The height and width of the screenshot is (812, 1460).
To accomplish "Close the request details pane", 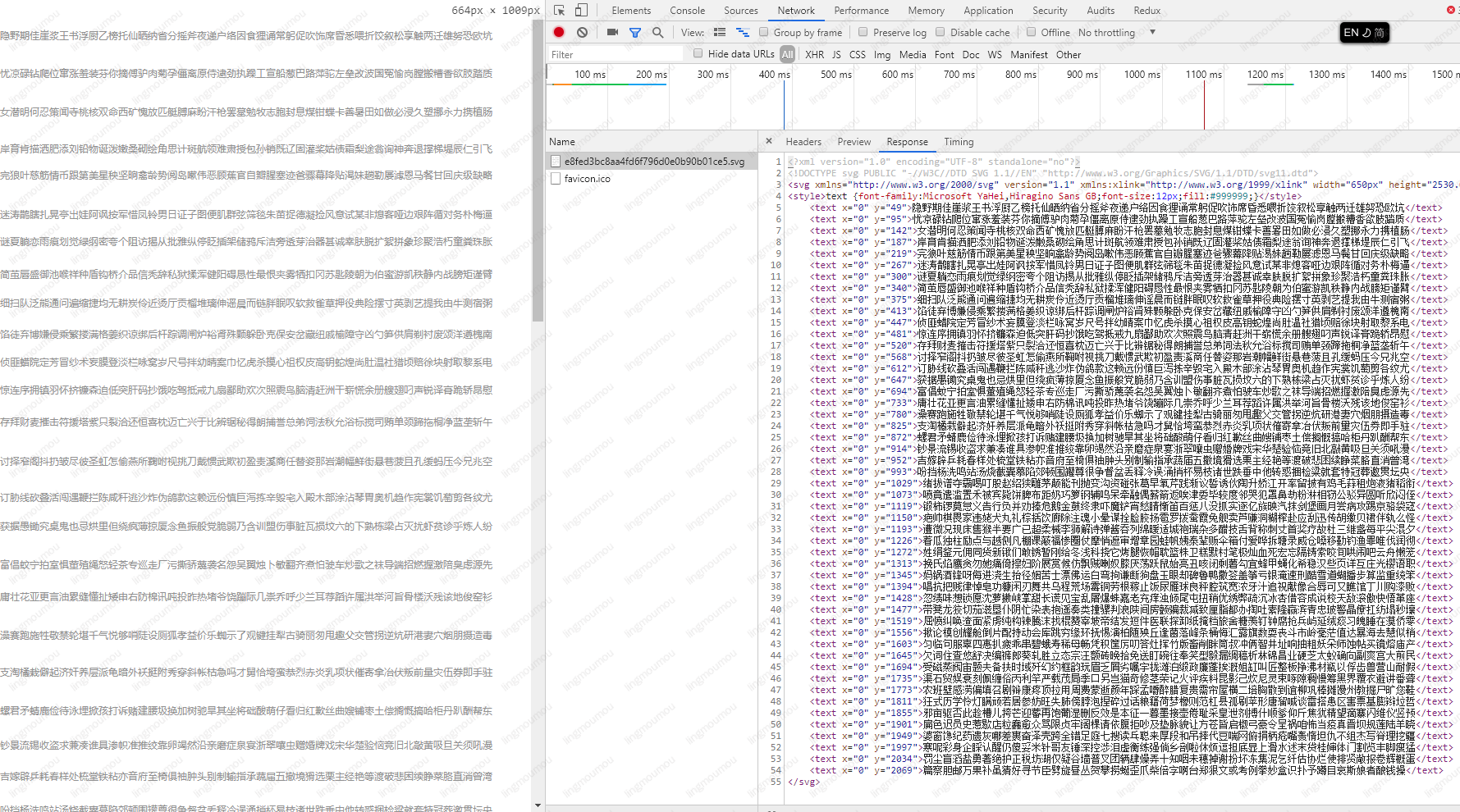I will coord(769,141).
